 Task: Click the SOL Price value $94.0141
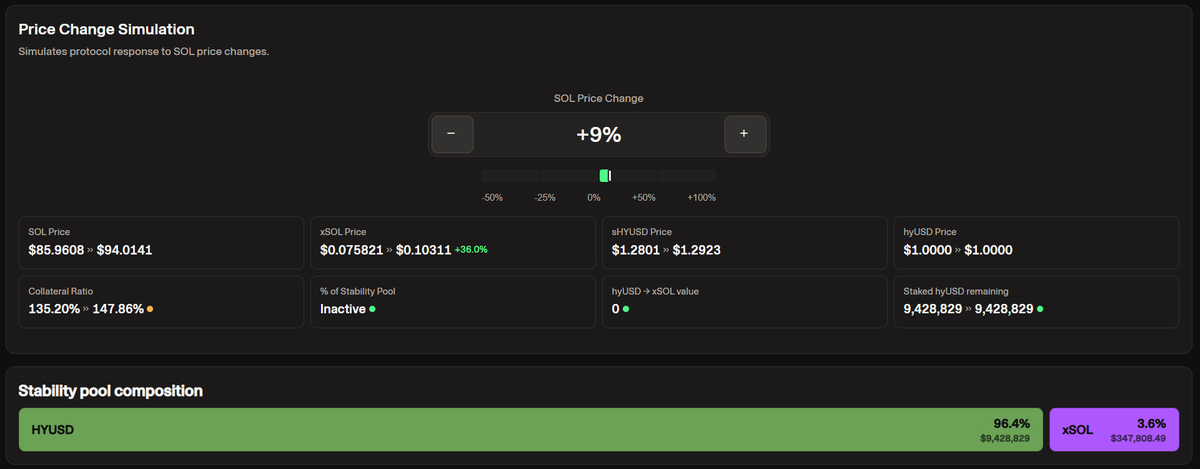tap(124, 250)
